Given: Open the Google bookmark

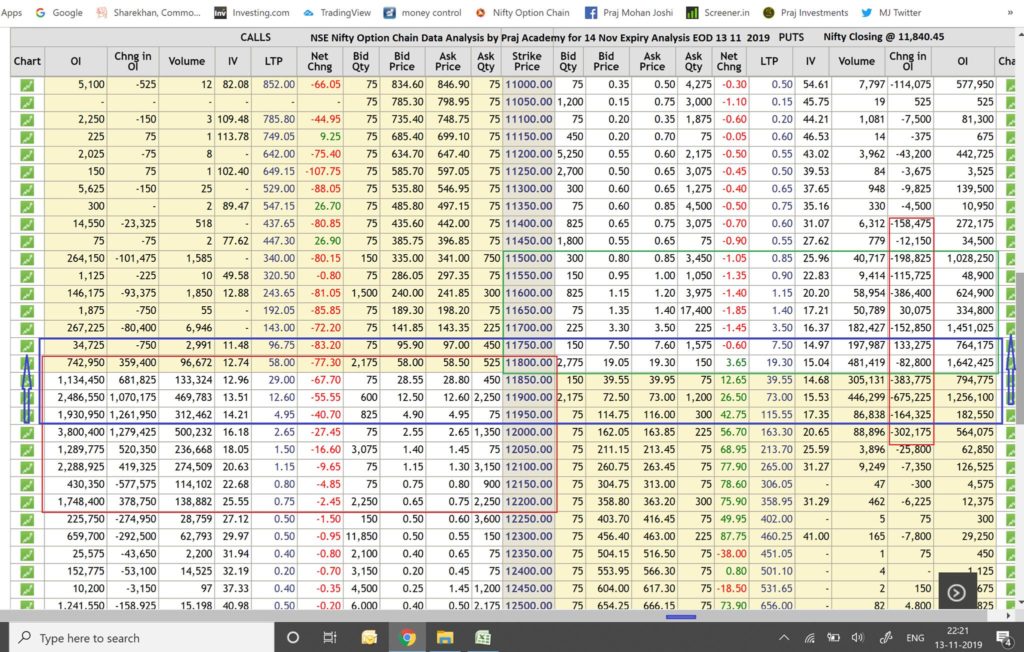Looking at the screenshot, I should click(59, 13).
